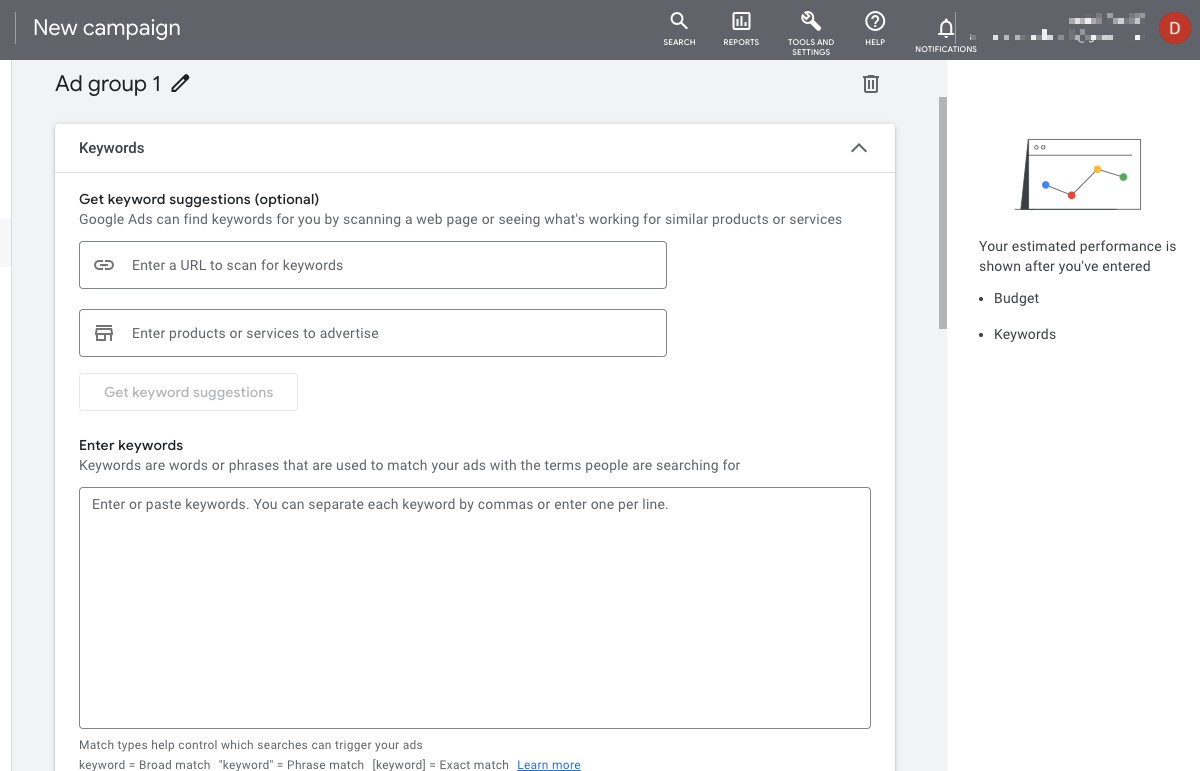
Task: Delete Ad group 1 using trash icon
Action: (x=871, y=84)
